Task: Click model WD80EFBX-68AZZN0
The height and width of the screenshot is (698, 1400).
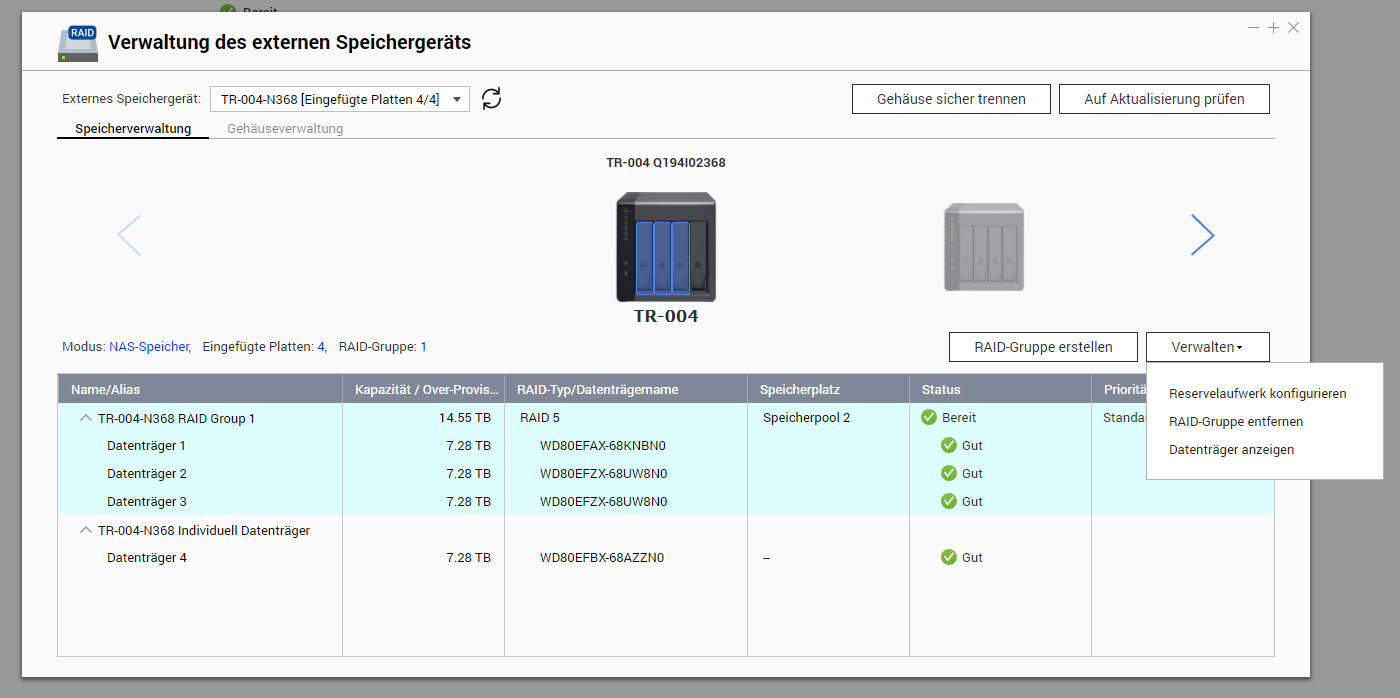Action: tap(602, 557)
